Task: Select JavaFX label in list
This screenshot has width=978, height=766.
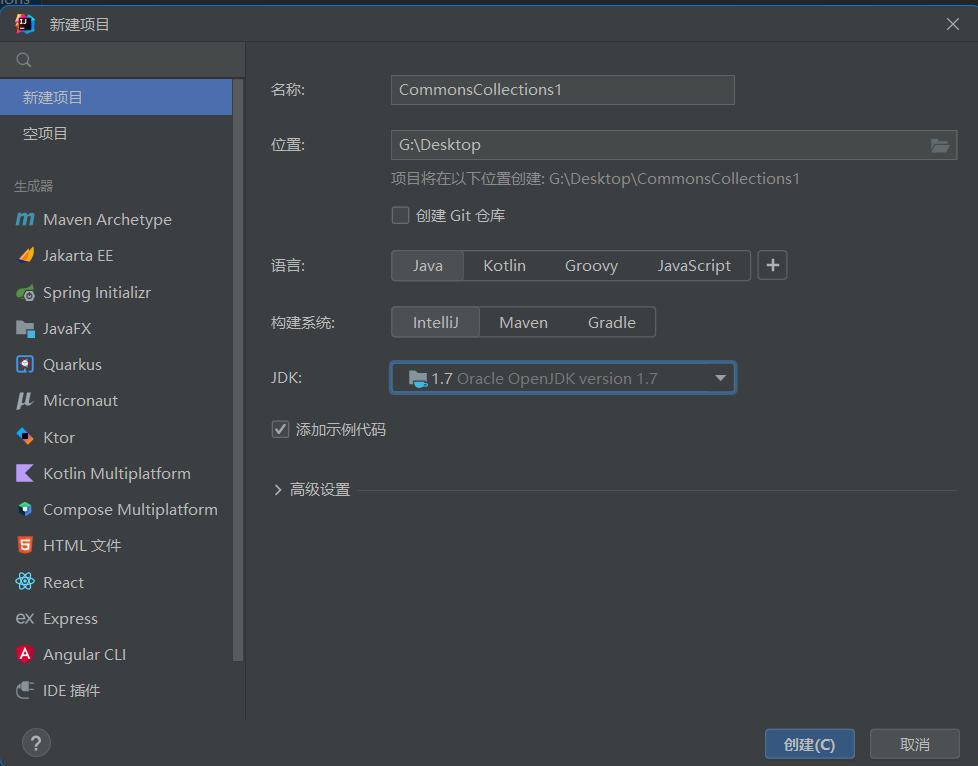Action: click(x=67, y=329)
